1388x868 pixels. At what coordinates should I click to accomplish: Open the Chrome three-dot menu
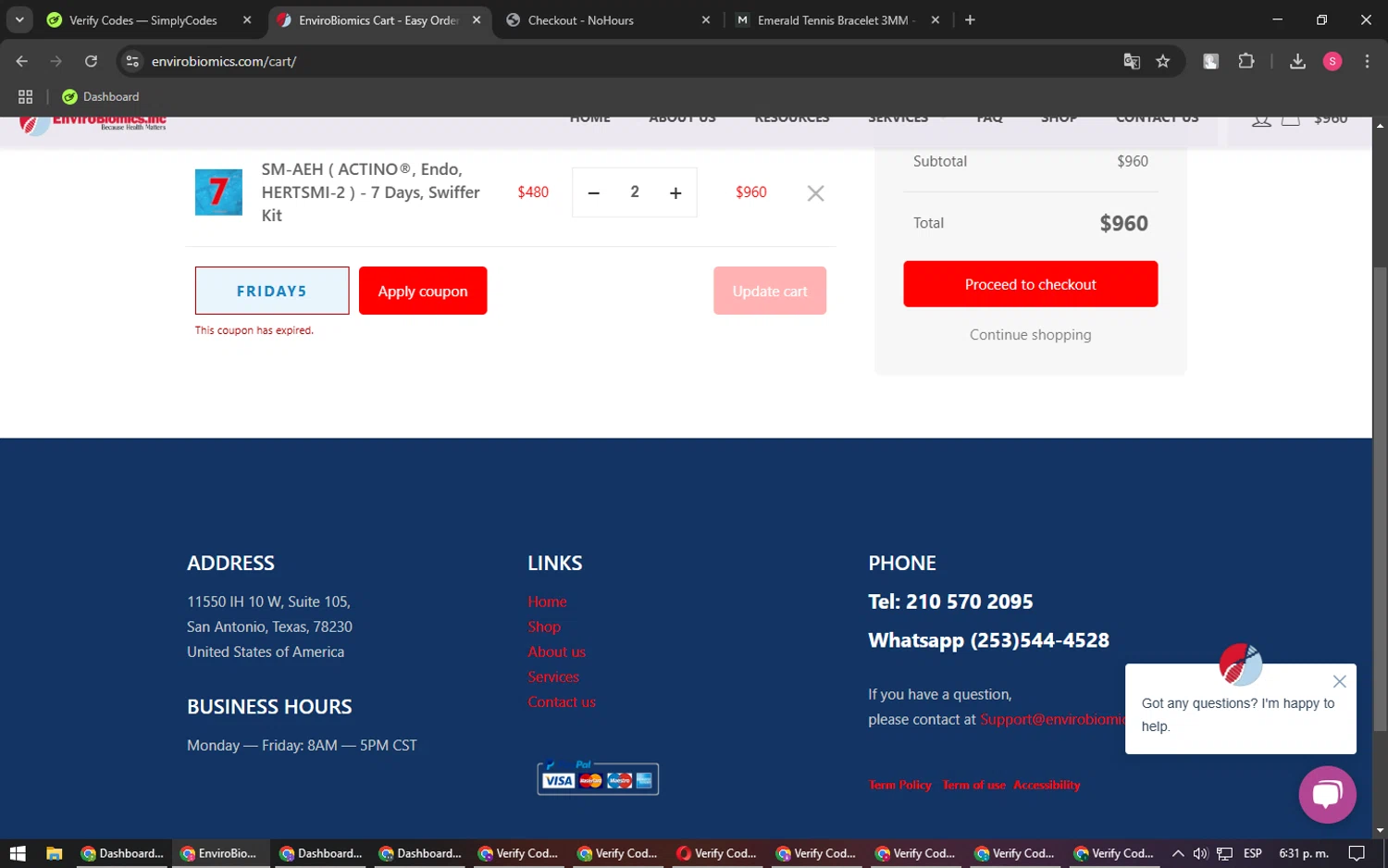pyautogui.click(x=1367, y=61)
